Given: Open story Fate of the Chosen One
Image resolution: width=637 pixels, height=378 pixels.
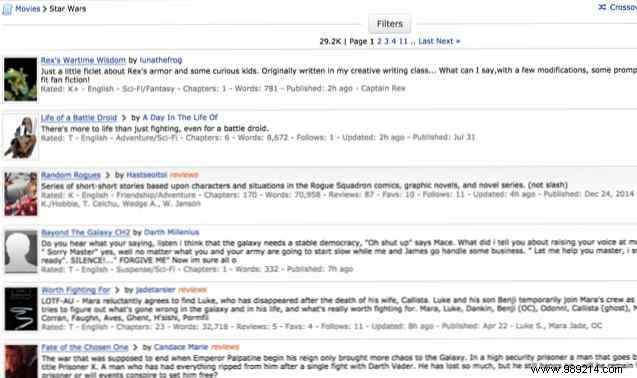Looking at the screenshot, I should pyautogui.click(x=84, y=348).
